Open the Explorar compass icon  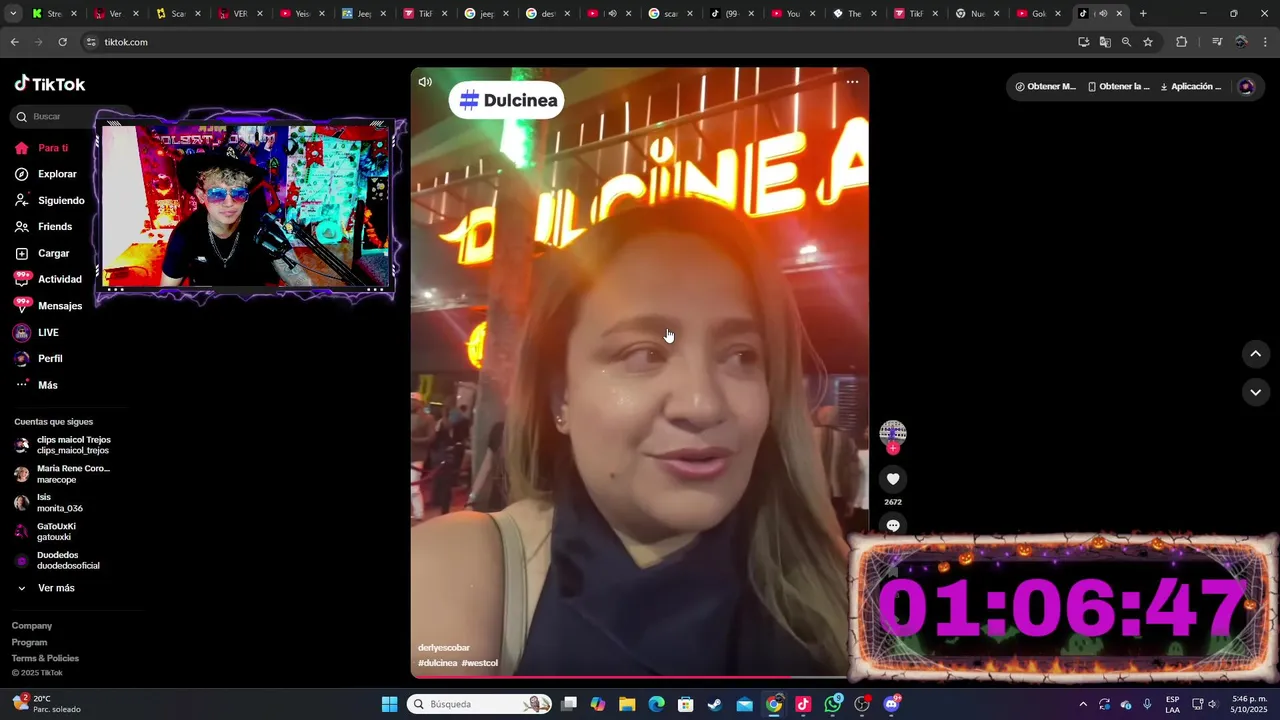[21, 174]
